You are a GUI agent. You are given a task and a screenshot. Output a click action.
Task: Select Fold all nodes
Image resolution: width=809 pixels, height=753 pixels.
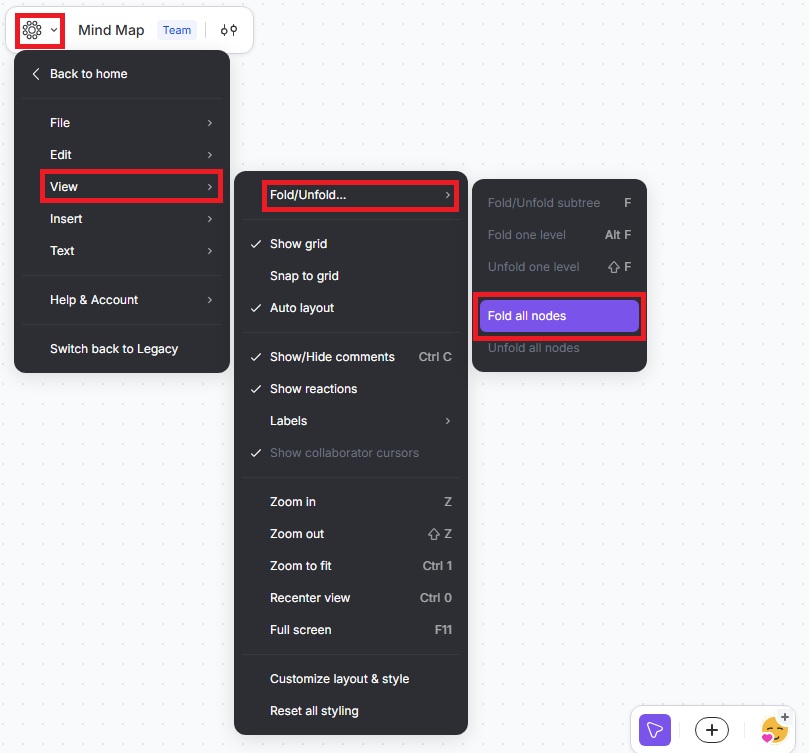click(x=558, y=316)
